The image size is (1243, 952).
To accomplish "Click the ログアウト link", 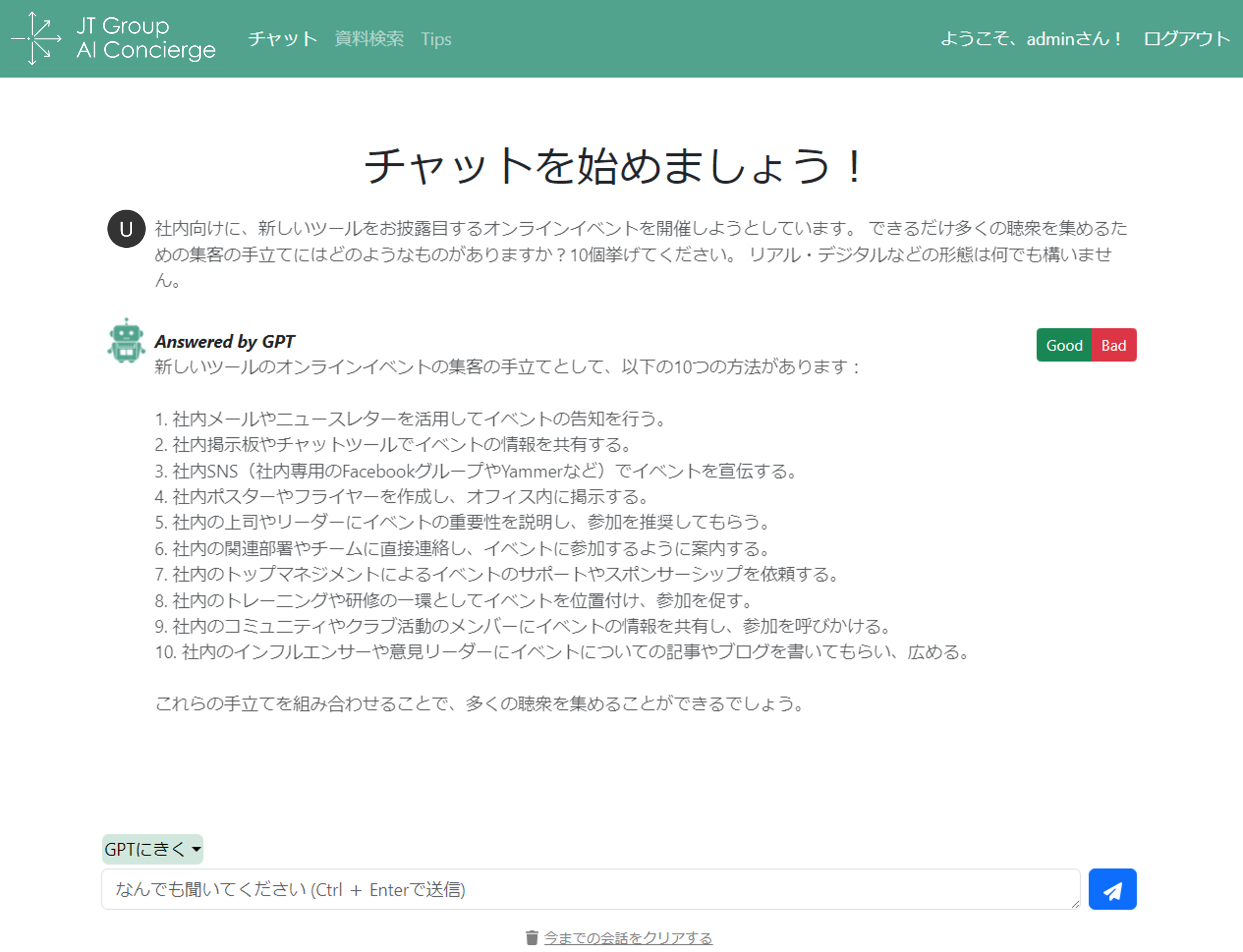I will click(x=1187, y=38).
